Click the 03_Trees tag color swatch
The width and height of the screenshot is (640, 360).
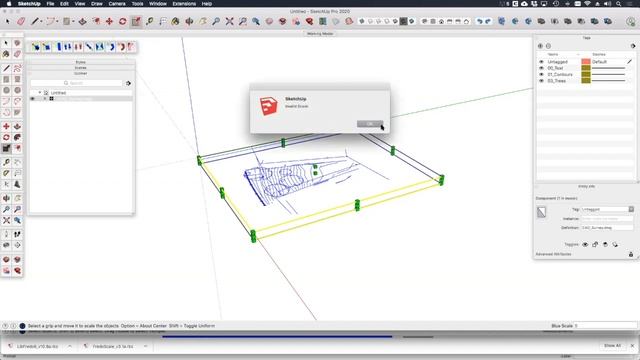pyautogui.click(x=586, y=81)
